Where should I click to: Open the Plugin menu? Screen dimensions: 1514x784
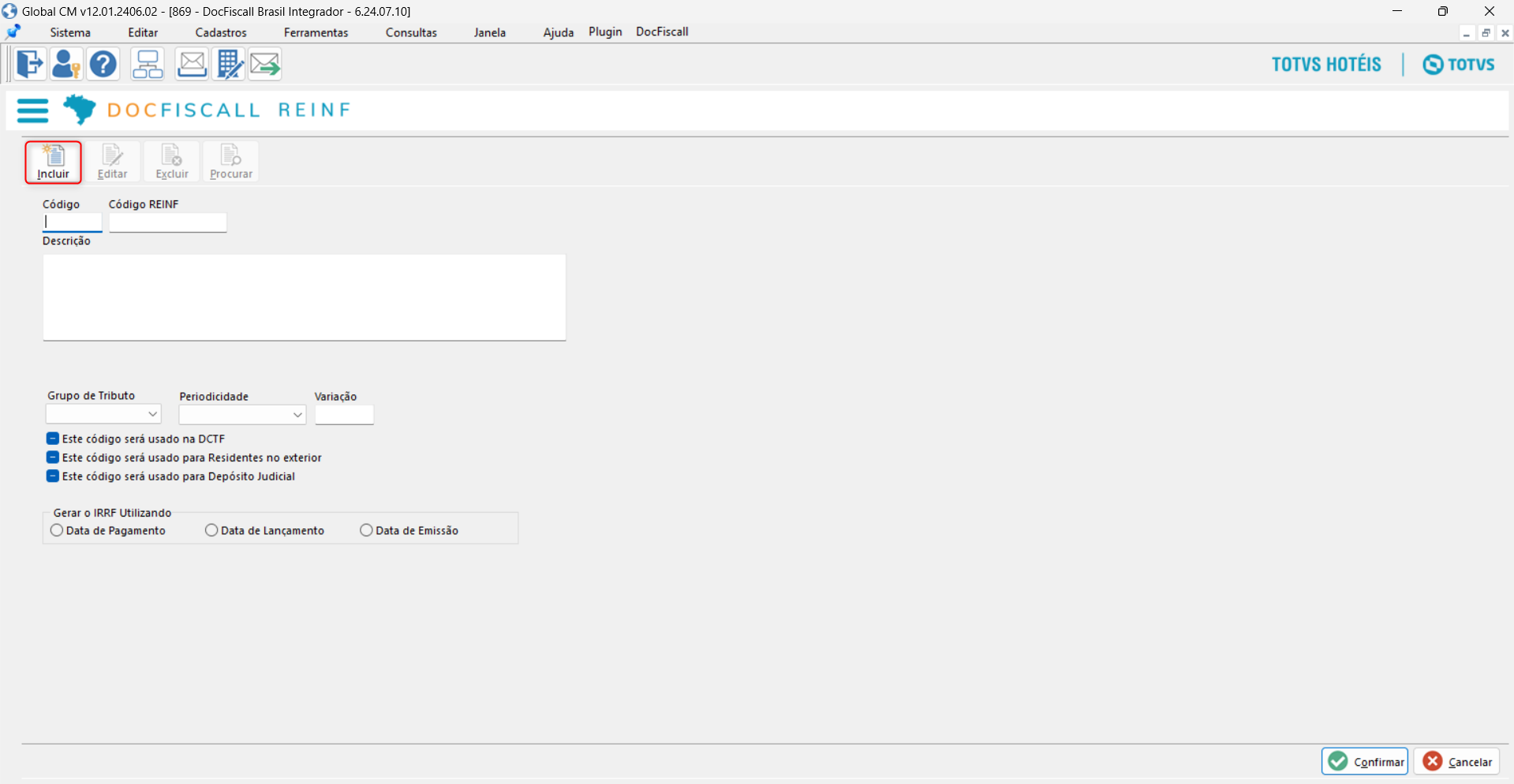605,32
